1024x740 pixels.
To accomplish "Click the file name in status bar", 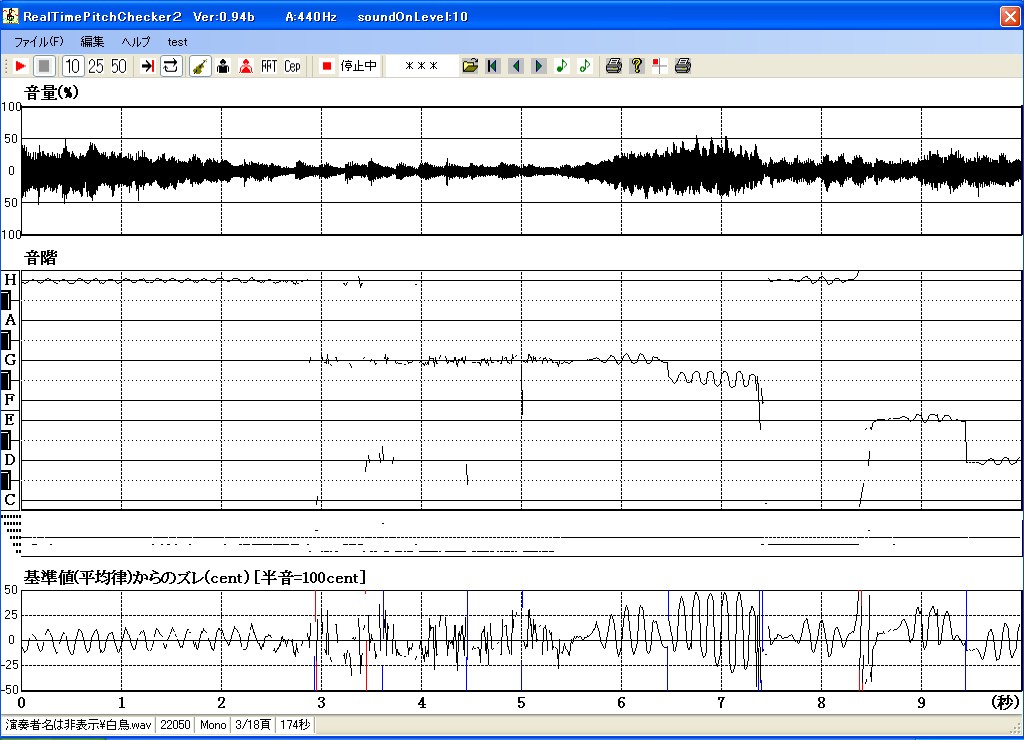I will click(78, 724).
